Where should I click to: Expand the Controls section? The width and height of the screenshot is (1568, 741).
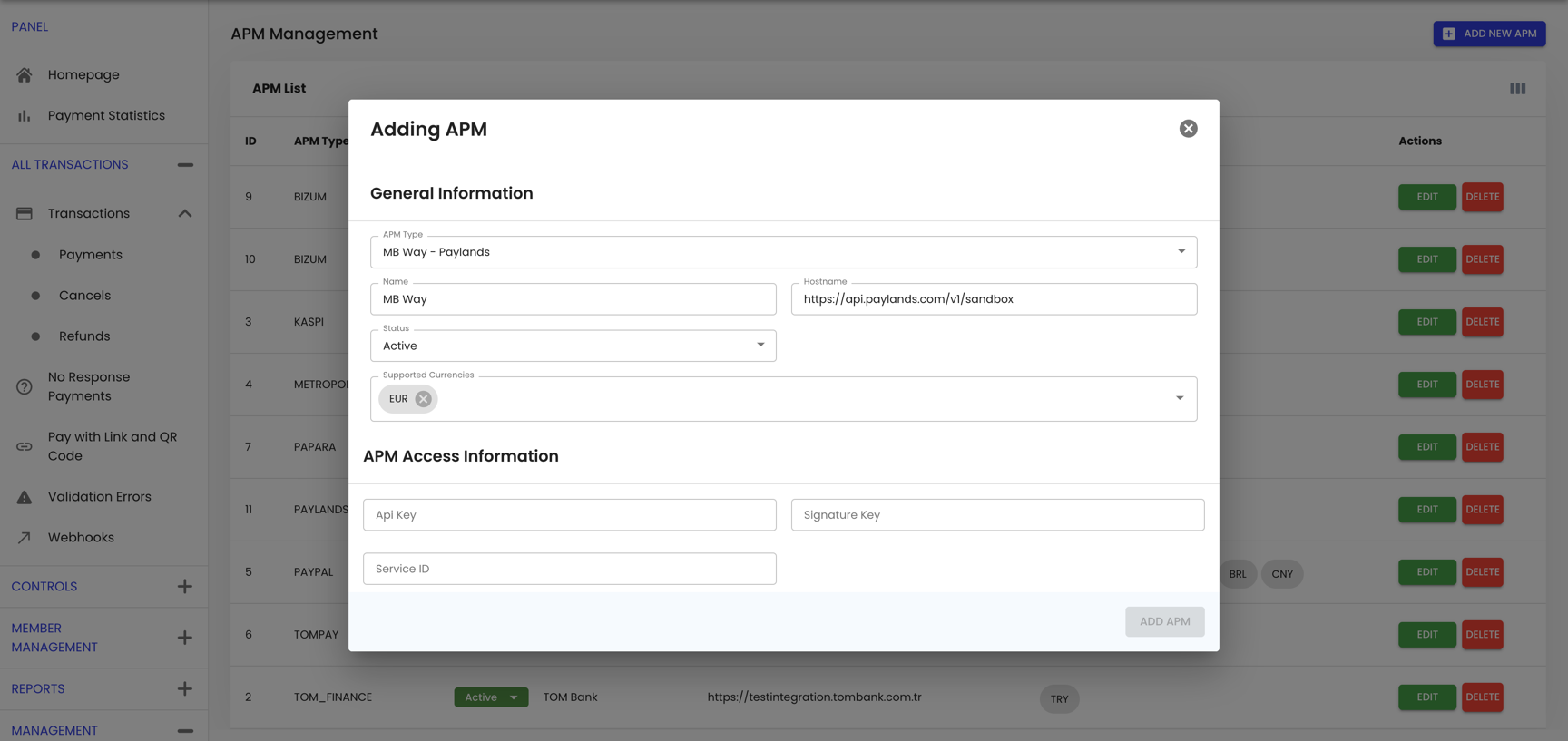pyautogui.click(x=185, y=587)
